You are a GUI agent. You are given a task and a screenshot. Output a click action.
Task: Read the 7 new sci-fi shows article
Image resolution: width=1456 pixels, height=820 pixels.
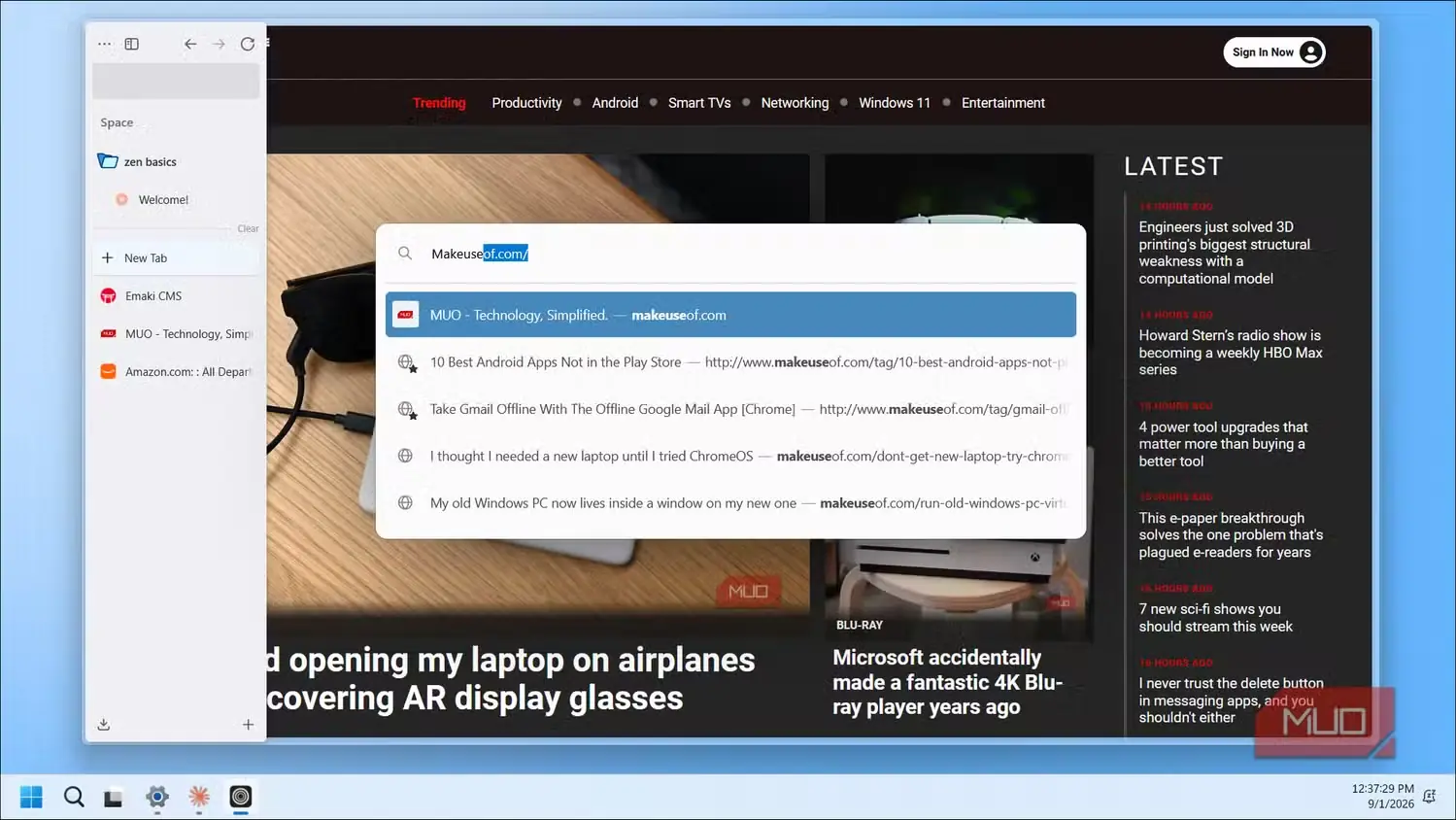click(1215, 618)
